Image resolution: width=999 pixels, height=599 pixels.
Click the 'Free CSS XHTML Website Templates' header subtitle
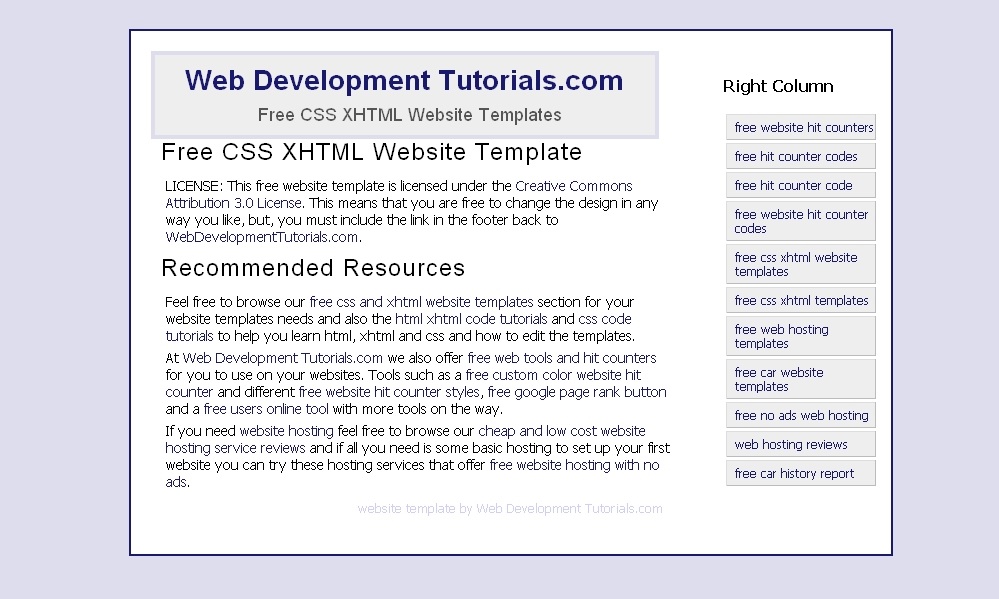409,115
